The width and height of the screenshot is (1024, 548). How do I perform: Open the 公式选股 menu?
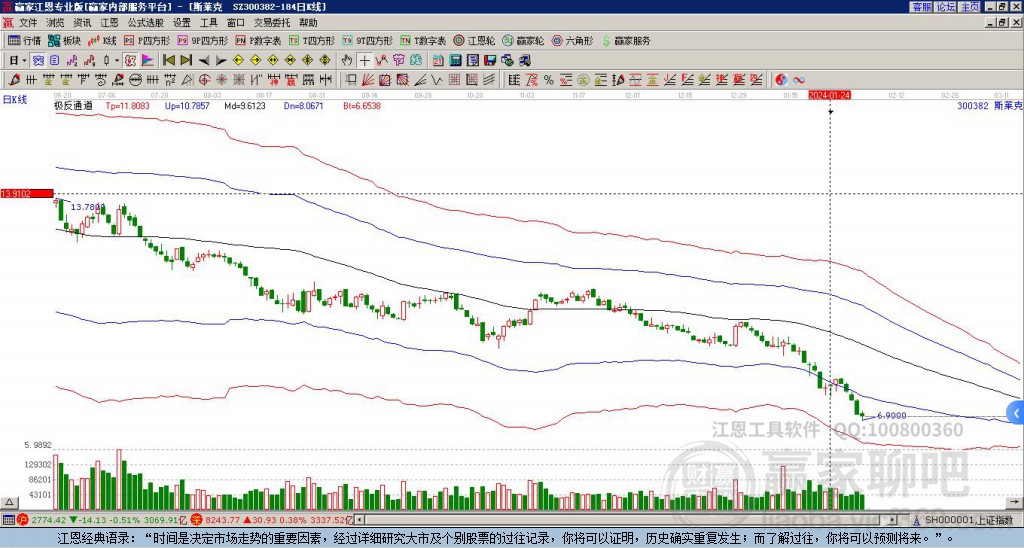[x=146, y=23]
